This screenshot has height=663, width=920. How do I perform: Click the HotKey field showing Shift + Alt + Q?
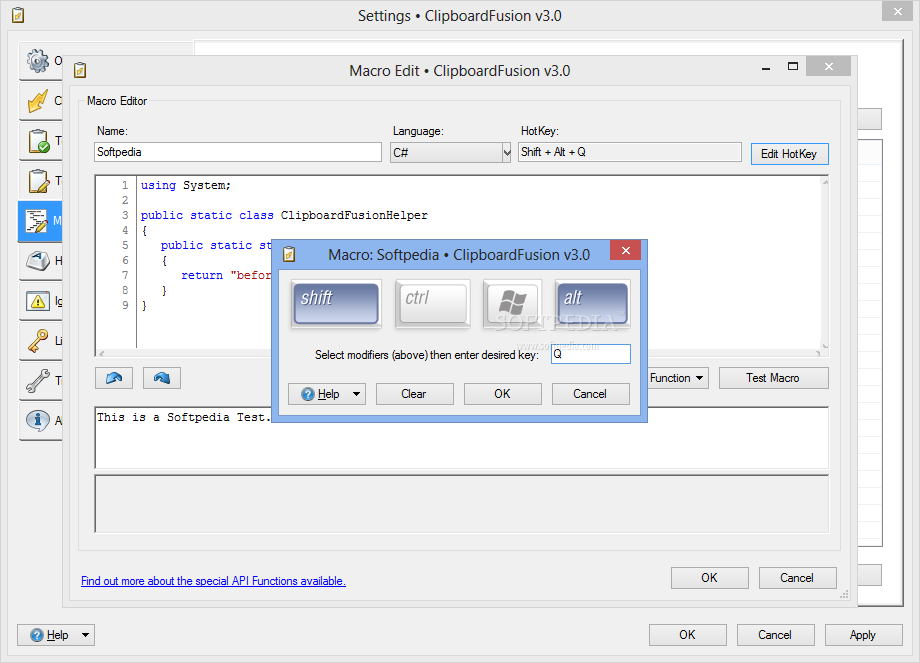click(x=630, y=152)
